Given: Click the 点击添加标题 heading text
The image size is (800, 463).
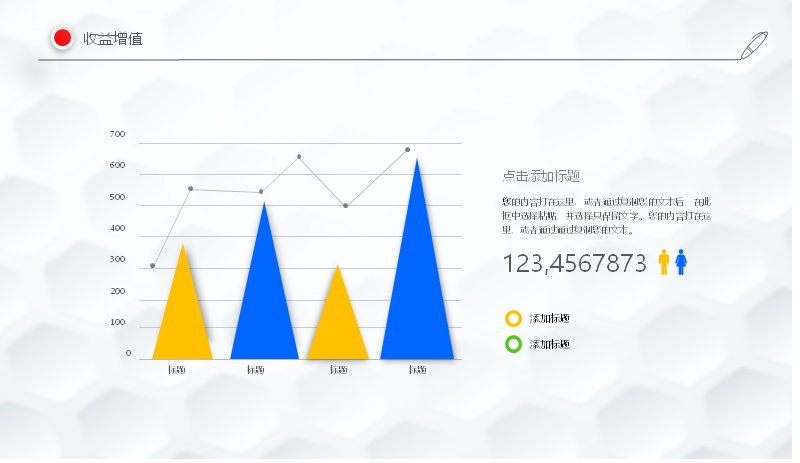Looking at the screenshot, I should tap(541, 176).
